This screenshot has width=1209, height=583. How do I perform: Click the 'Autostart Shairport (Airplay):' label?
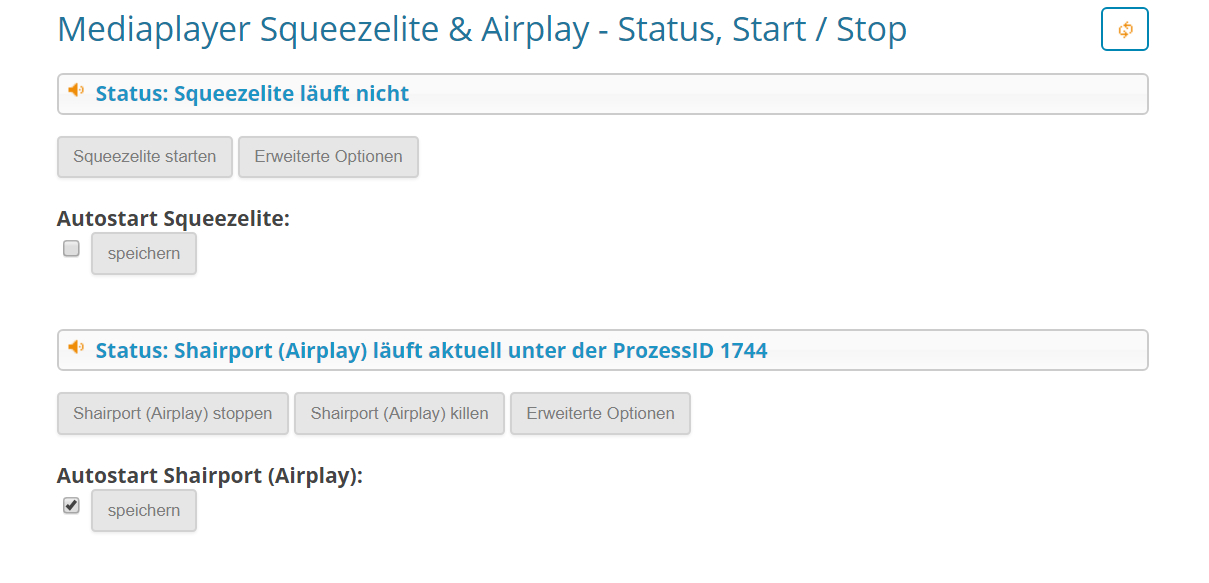tap(210, 475)
